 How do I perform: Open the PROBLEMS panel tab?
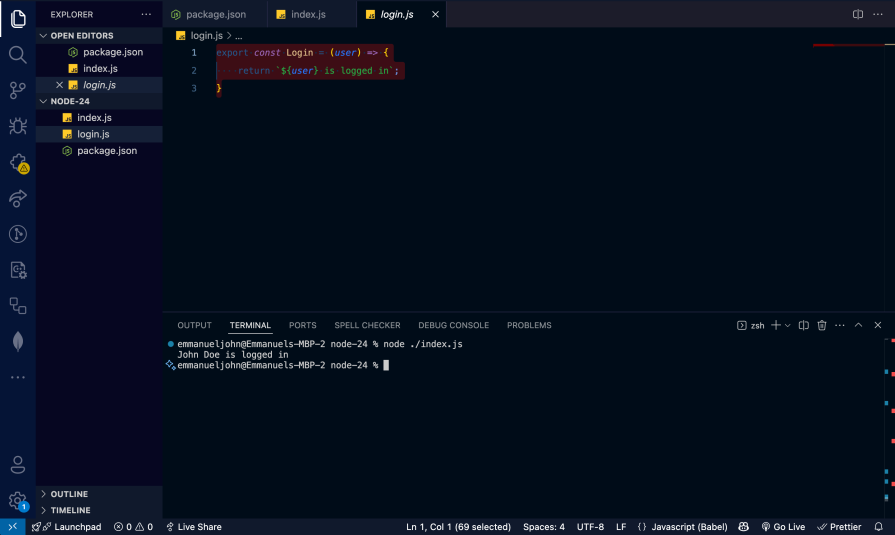pyautogui.click(x=529, y=325)
